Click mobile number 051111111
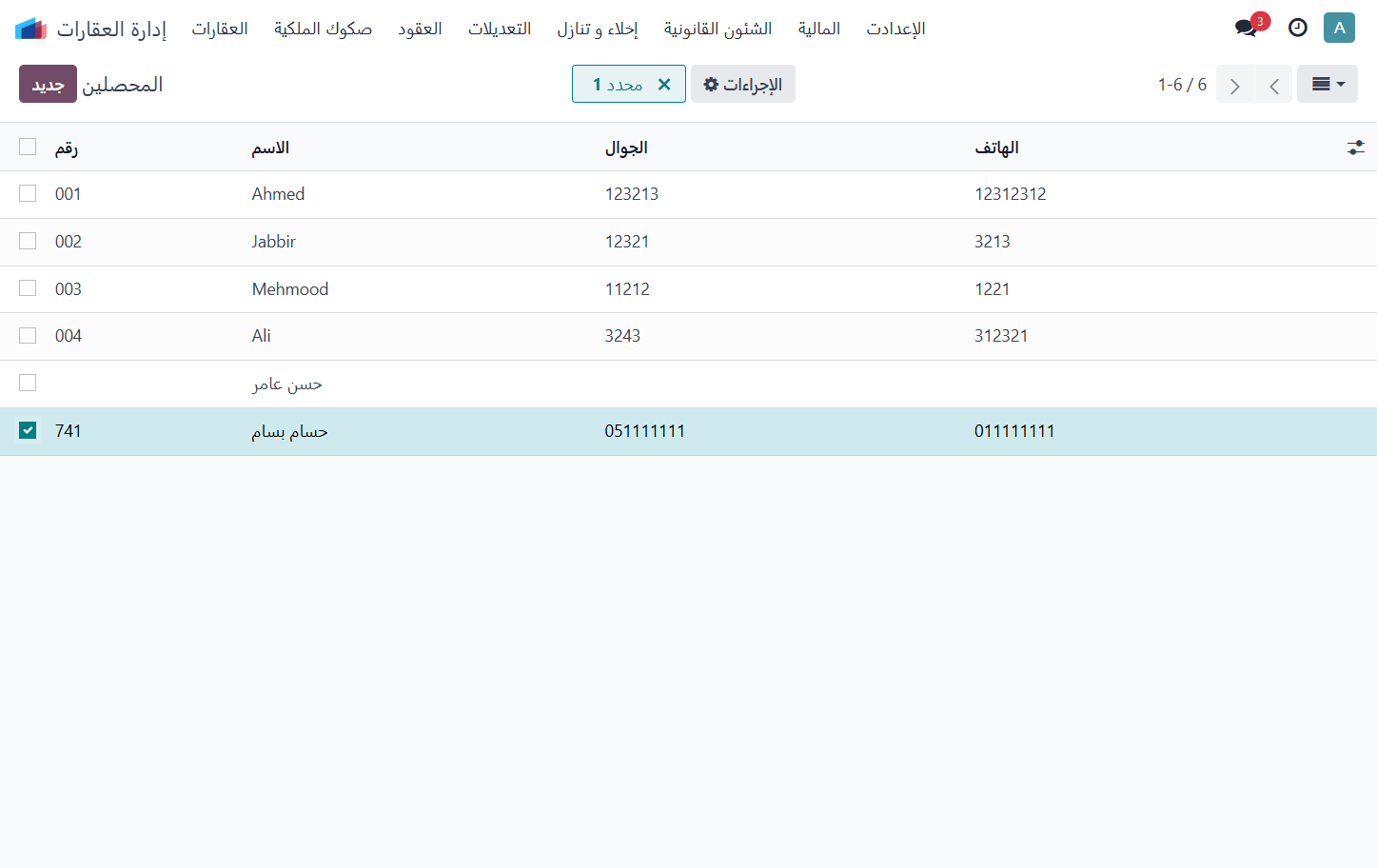The height and width of the screenshot is (868, 1377). tap(645, 431)
